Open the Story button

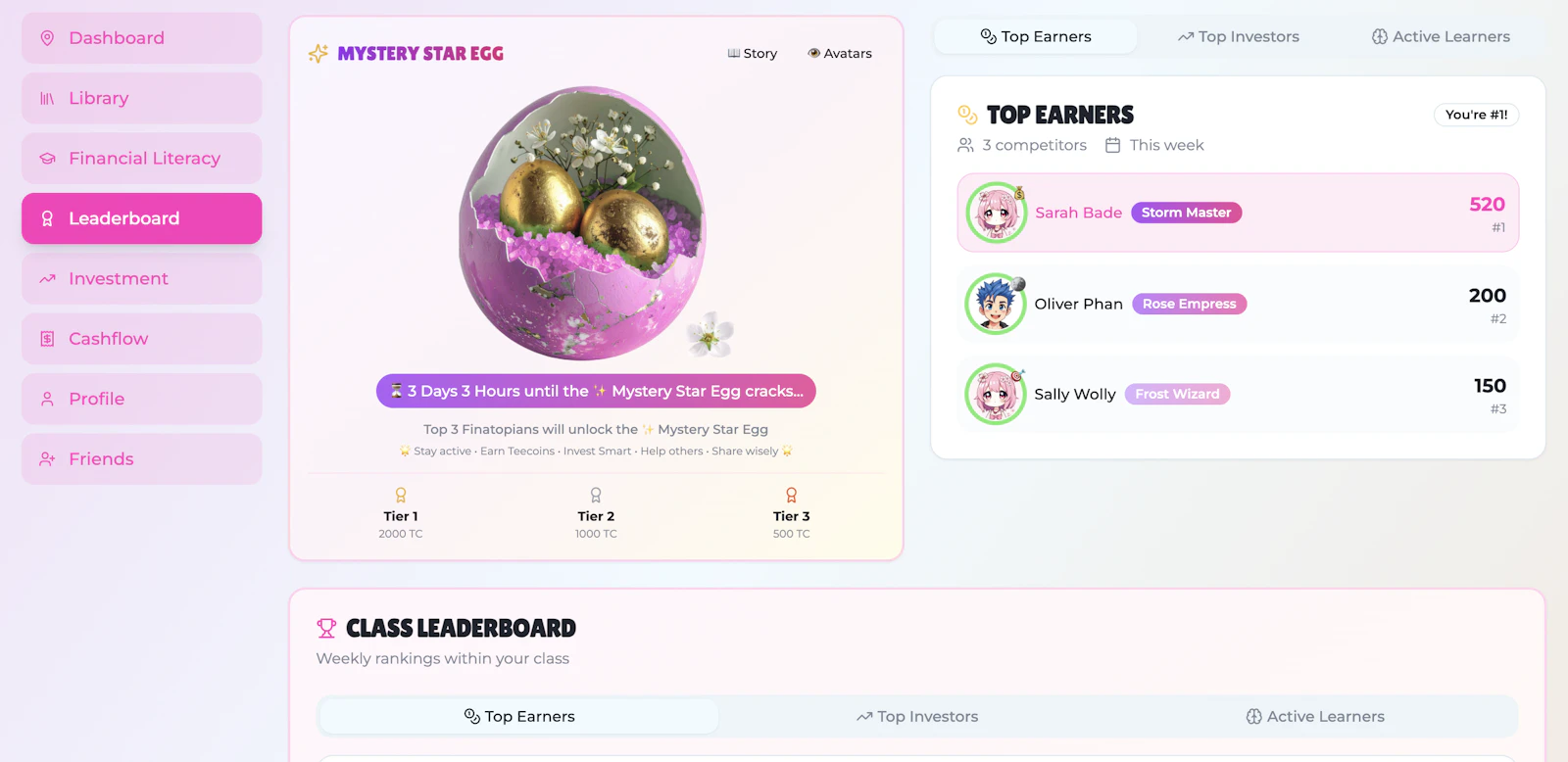pos(753,53)
